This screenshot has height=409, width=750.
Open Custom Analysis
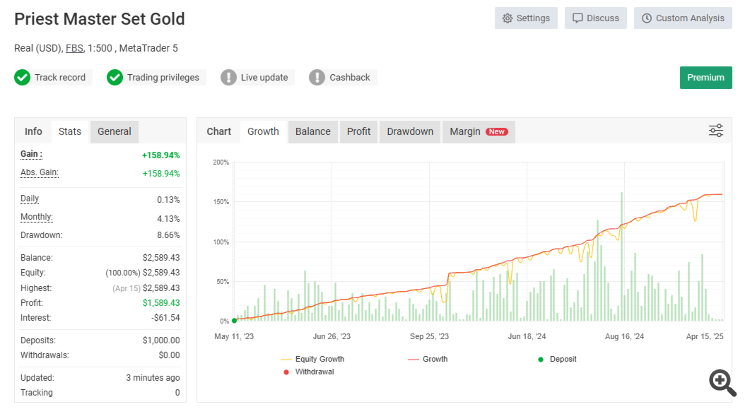683,18
